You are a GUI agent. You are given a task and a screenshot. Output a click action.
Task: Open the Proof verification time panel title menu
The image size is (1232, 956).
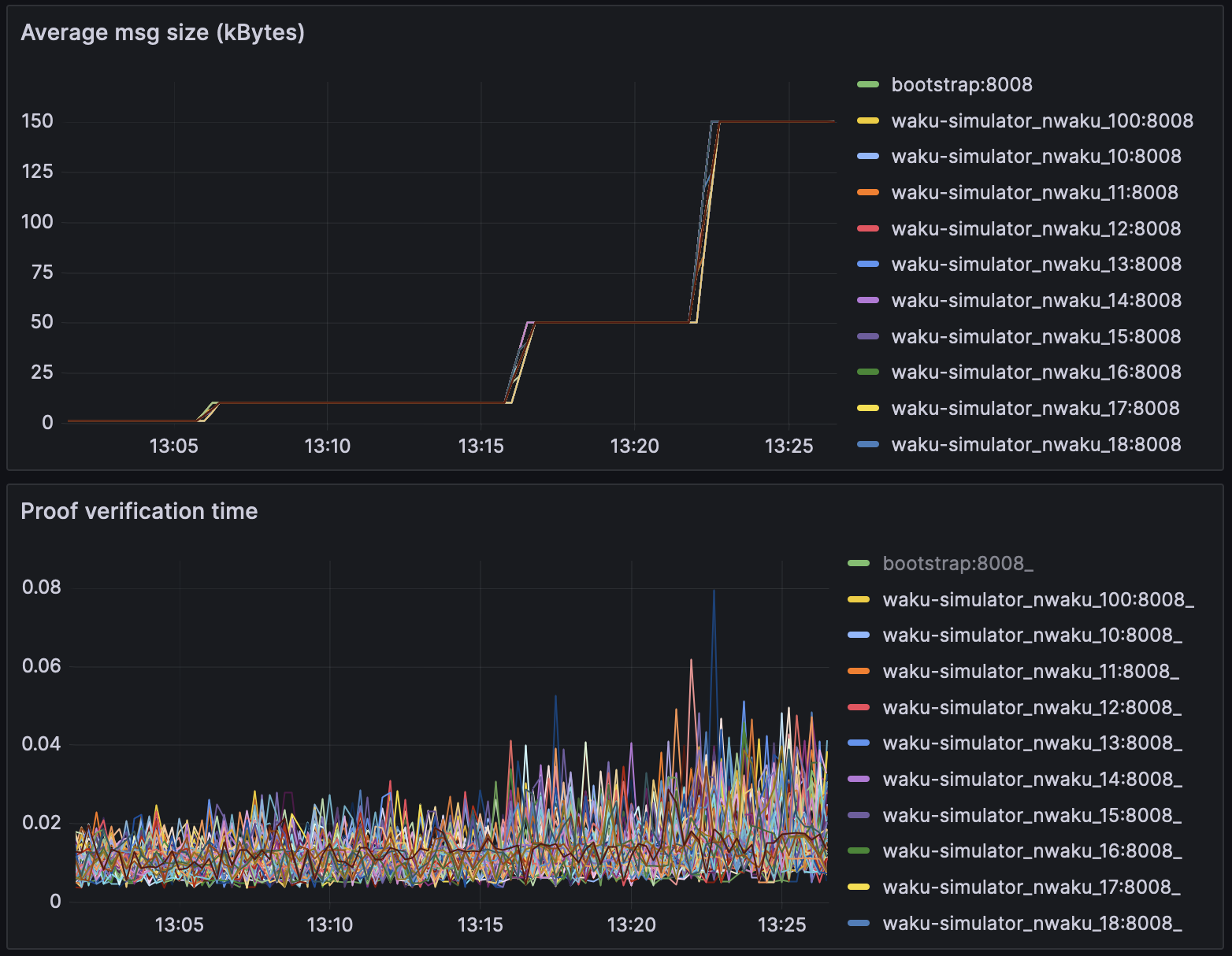point(139,511)
